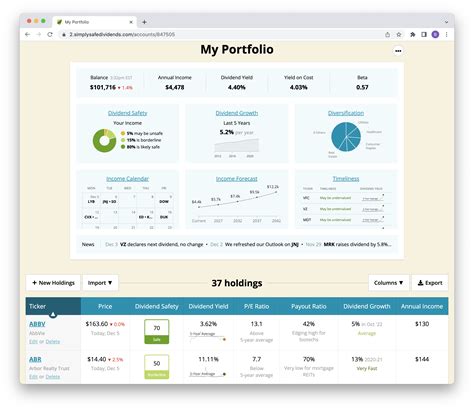Open the ABR ticker link
This screenshot has height=410, width=474.
pyautogui.click(x=35, y=359)
